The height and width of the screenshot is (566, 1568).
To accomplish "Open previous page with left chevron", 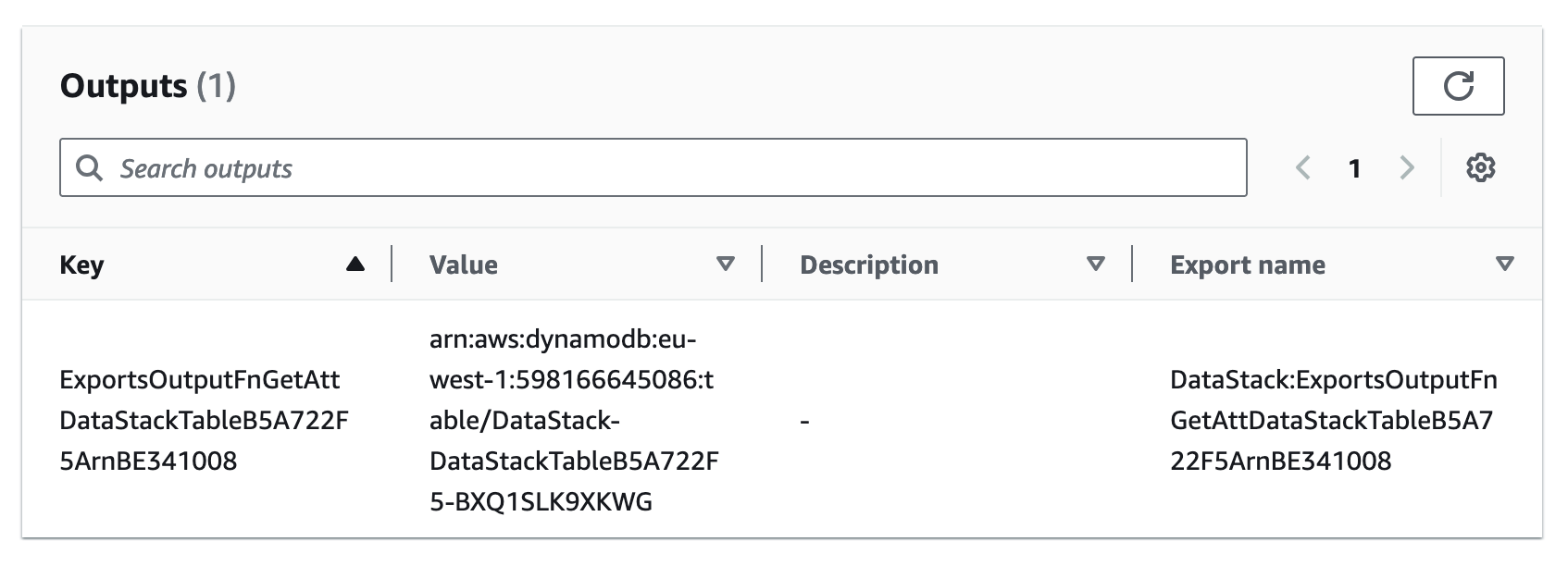I will [1303, 167].
